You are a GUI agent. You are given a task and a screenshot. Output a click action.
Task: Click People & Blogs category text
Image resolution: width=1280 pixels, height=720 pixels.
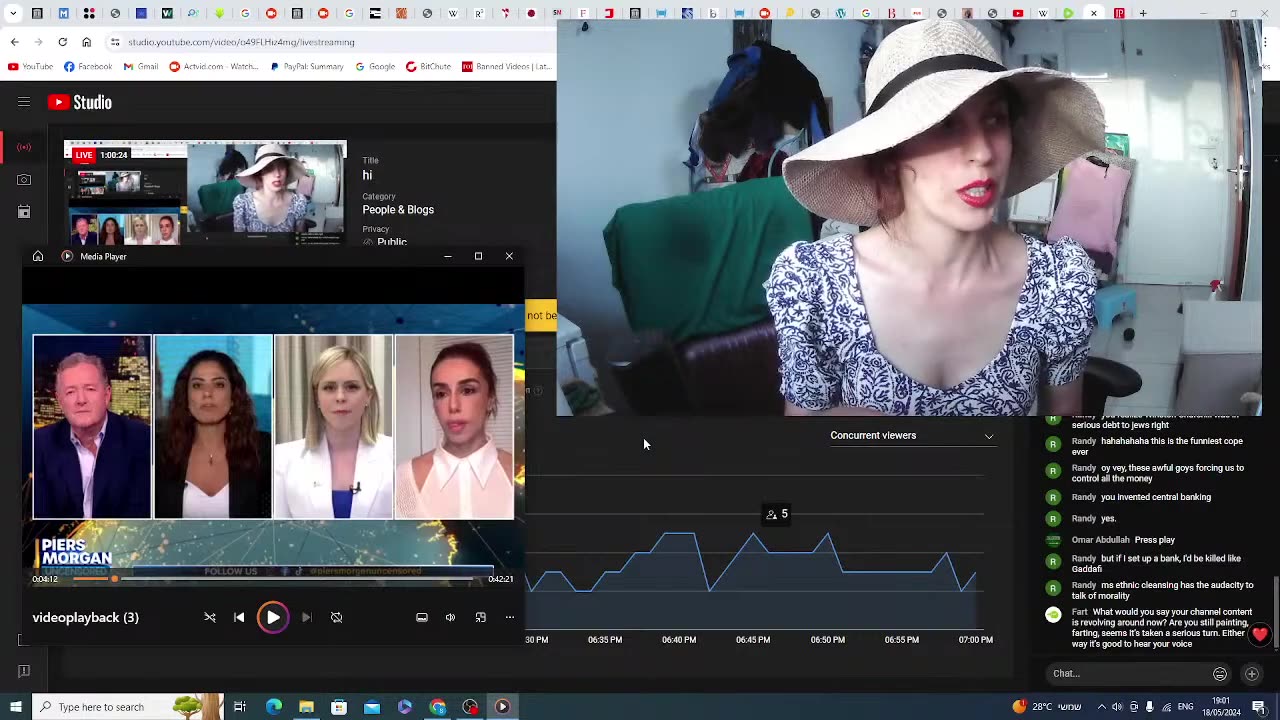398,210
